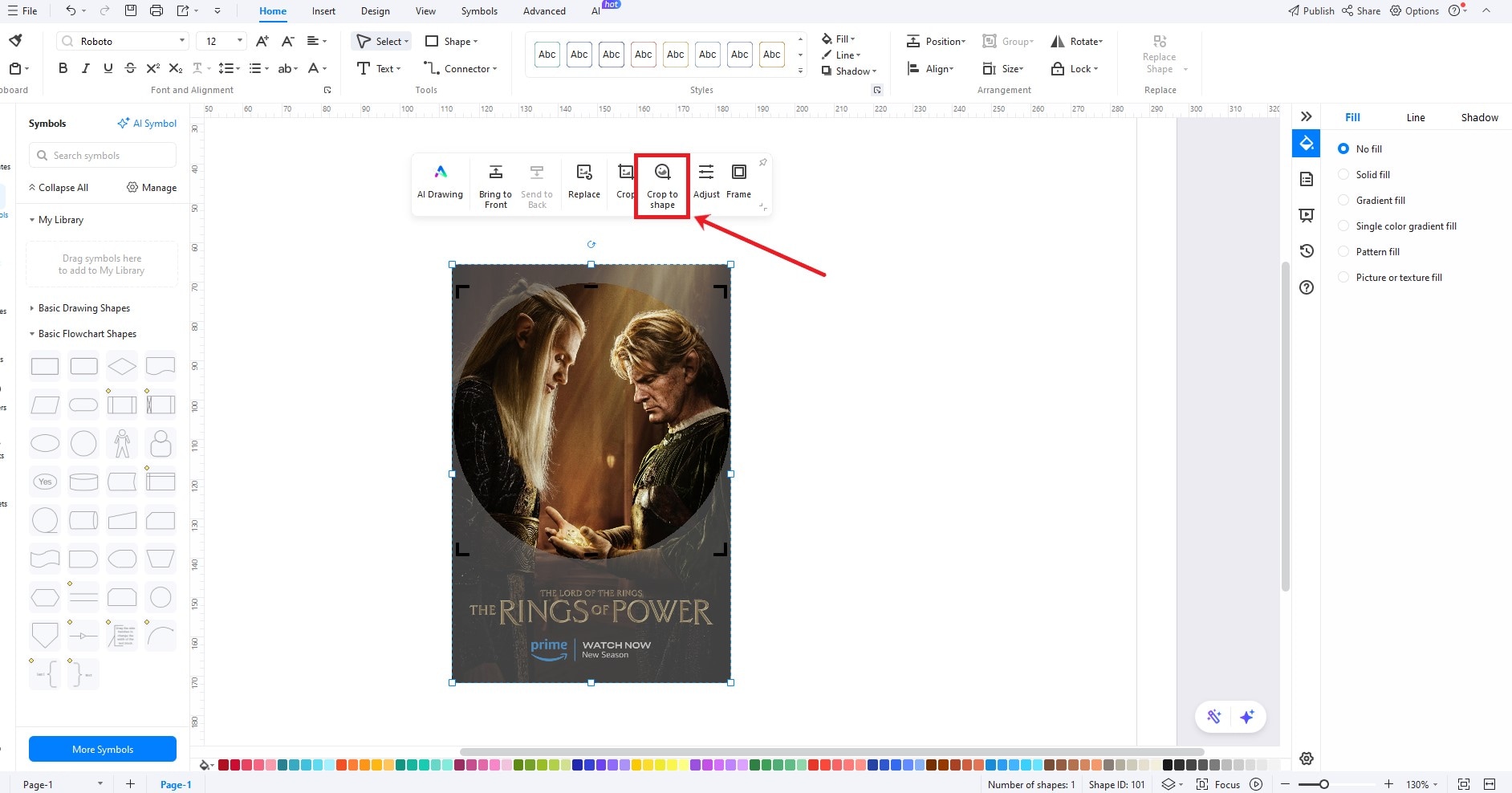
Task: Open right sidebar settings gear icon
Action: (x=1307, y=758)
